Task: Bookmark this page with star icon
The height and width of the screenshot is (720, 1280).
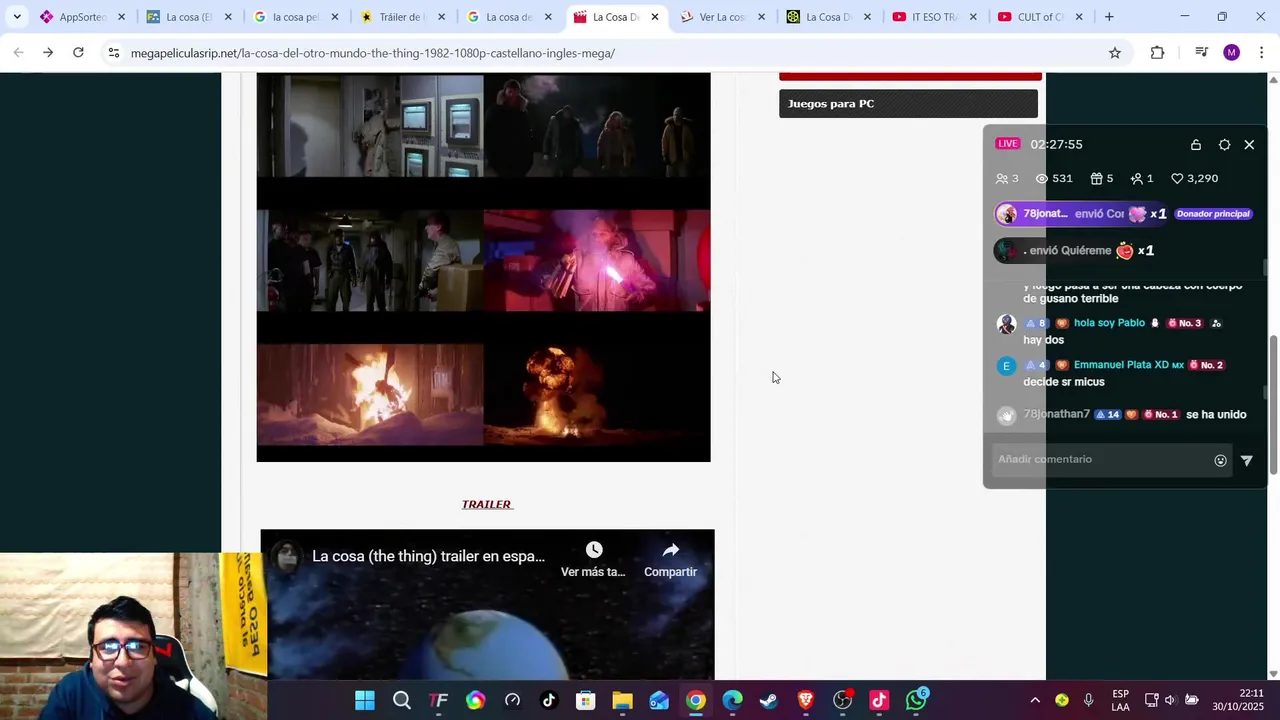Action: 1115,53
